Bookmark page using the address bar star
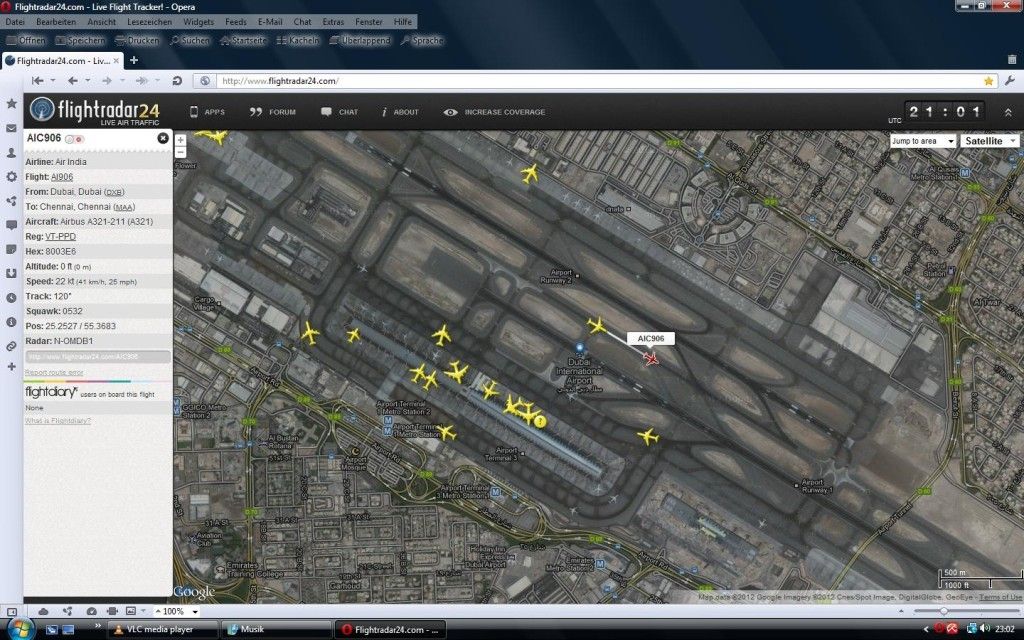 [989, 81]
